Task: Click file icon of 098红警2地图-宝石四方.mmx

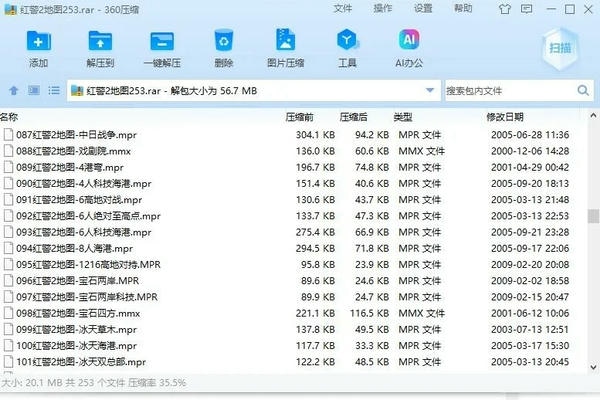Action: coord(8,313)
